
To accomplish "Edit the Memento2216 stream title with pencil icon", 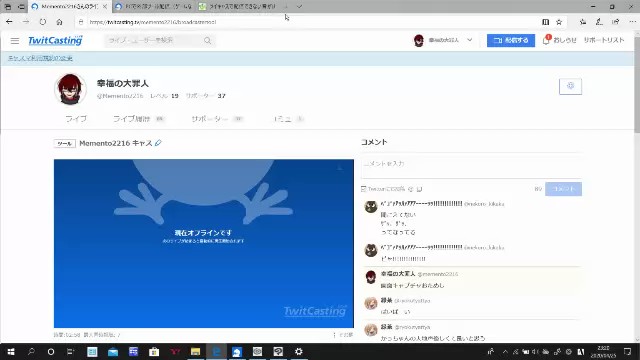I will (158, 143).
